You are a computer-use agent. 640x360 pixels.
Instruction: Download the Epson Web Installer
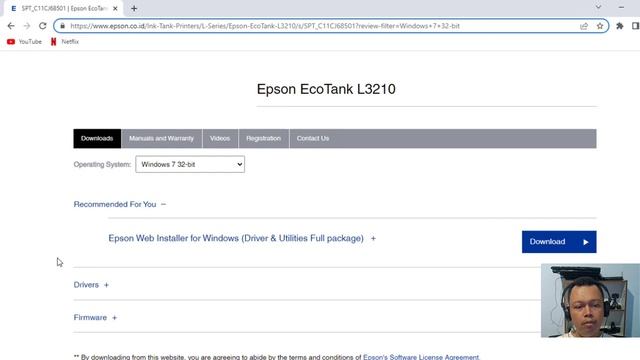[559, 242]
